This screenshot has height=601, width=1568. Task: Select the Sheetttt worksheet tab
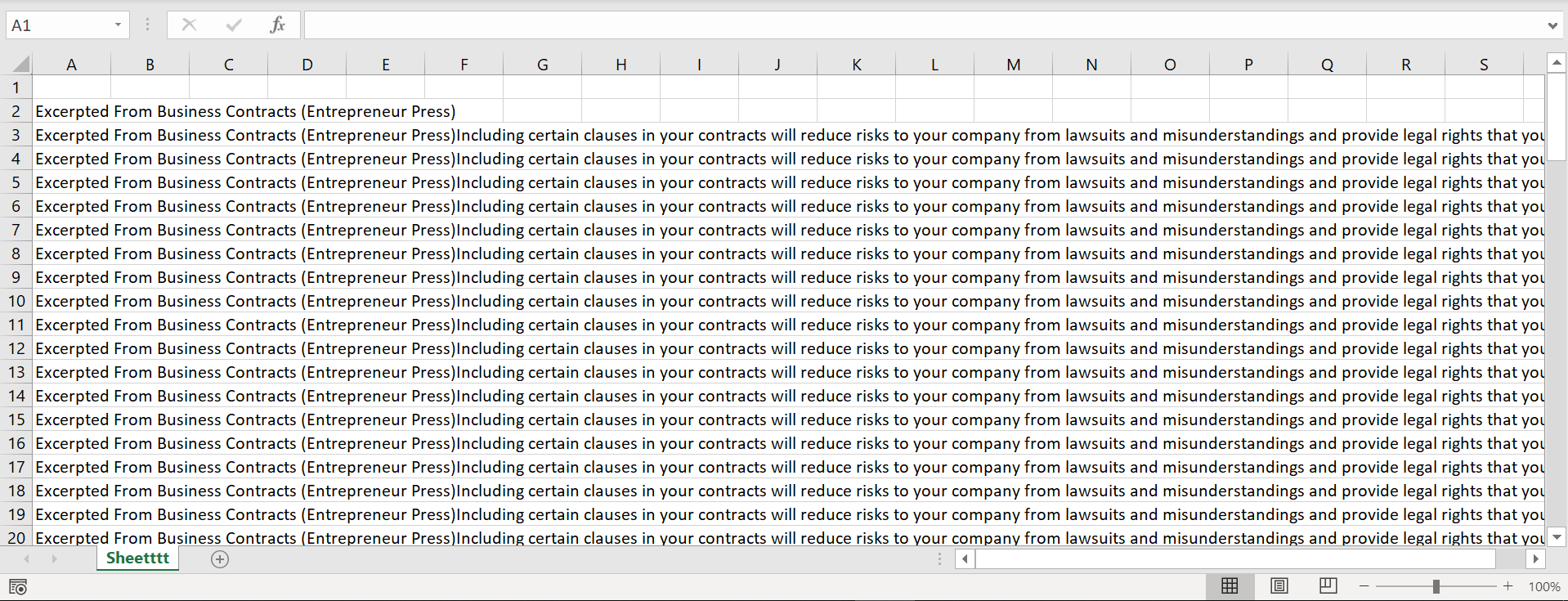[x=137, y=558]
